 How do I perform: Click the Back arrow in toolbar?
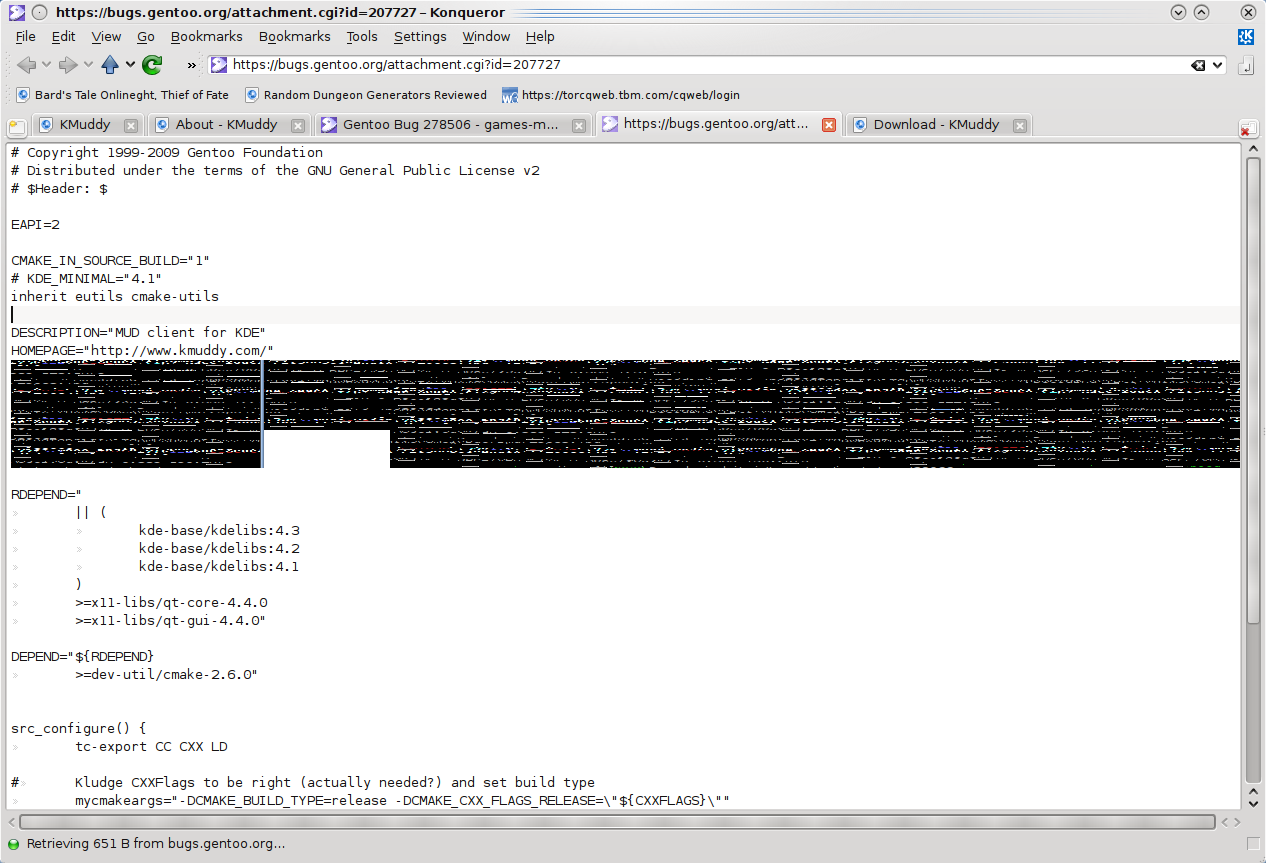point(26,65)
